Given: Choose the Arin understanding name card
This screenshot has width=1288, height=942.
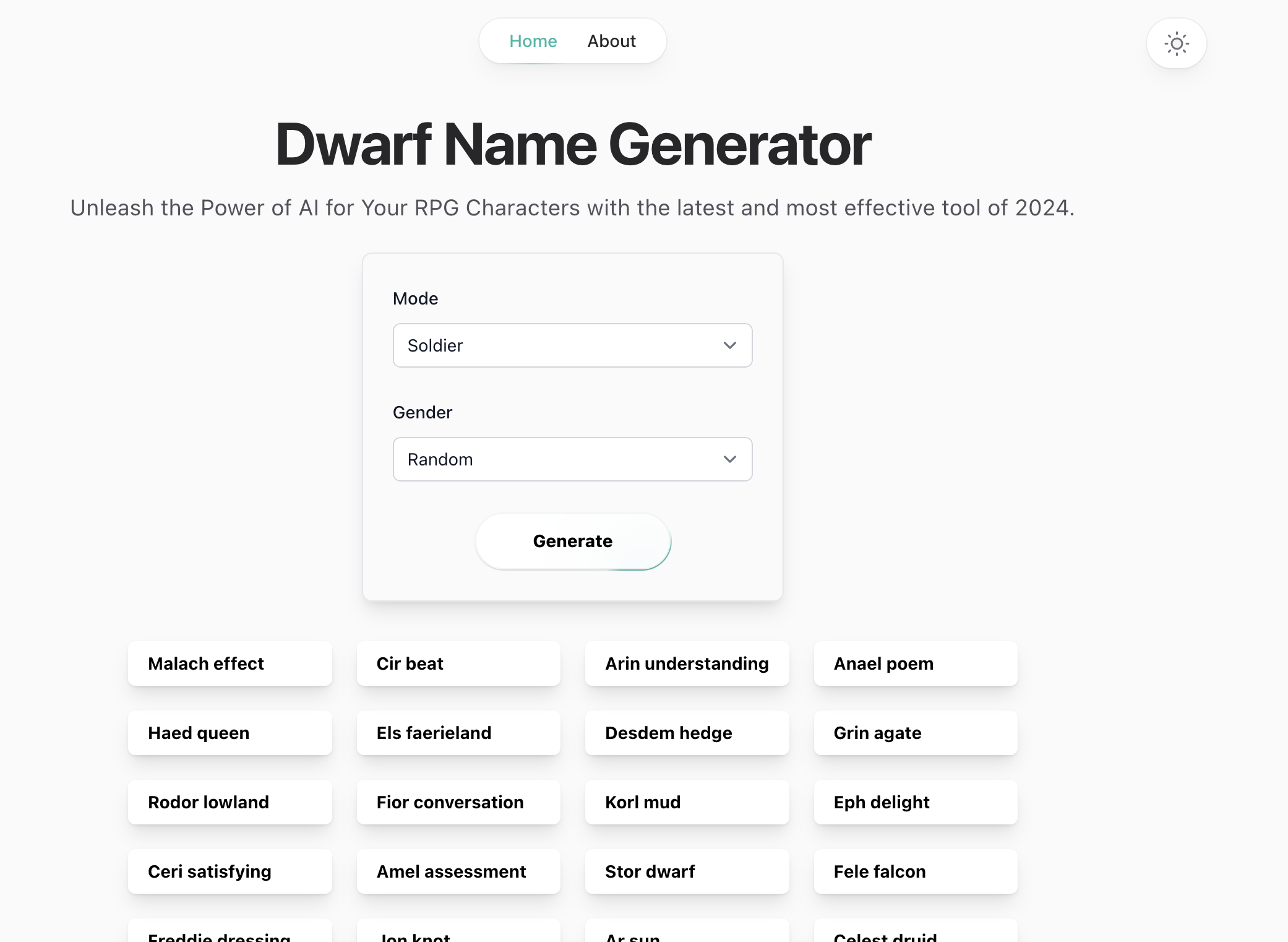Looking at the screenshot, I should pyautogui.click(x=687, y=663).
